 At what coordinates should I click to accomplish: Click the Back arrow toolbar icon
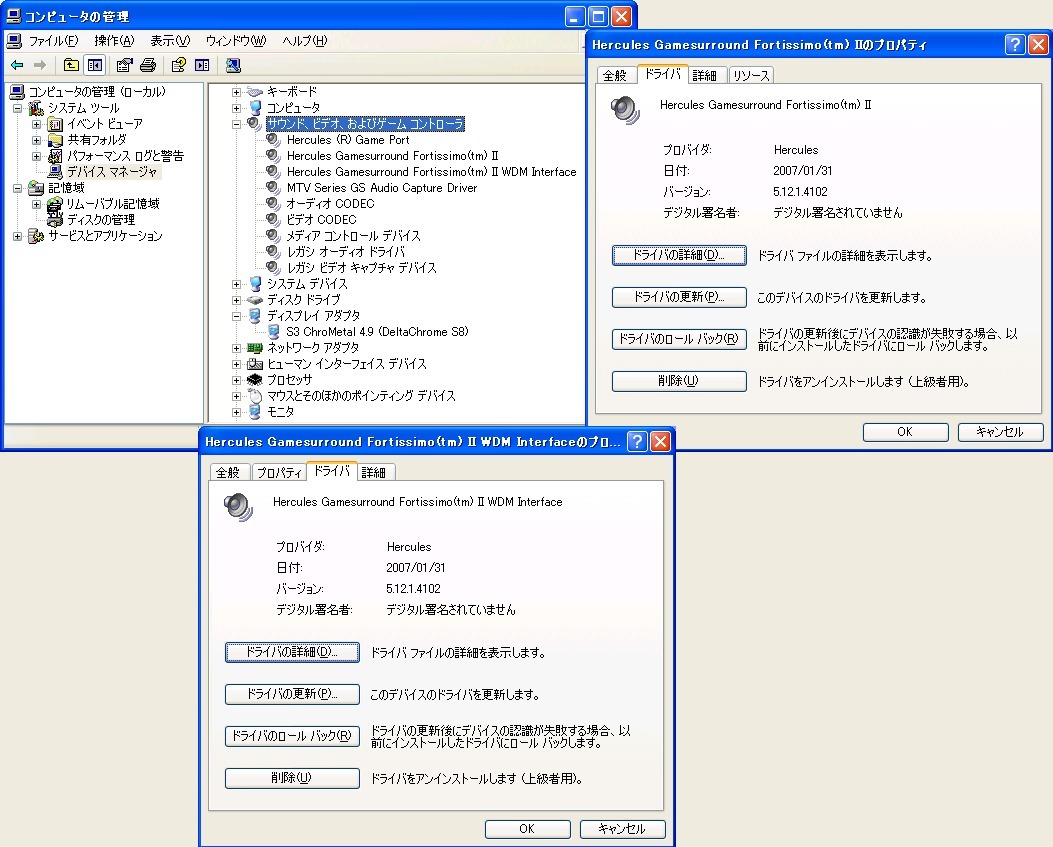[x=17, y=65]
